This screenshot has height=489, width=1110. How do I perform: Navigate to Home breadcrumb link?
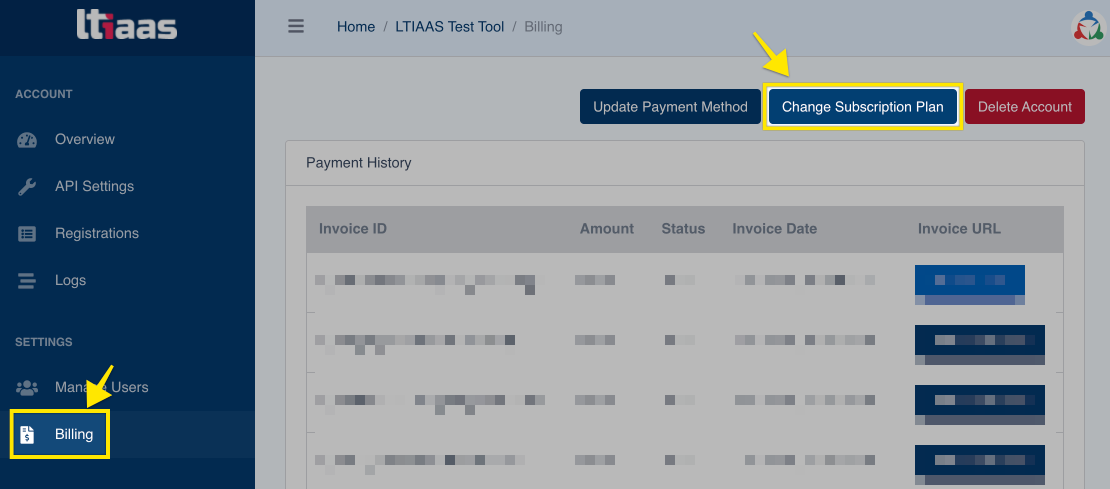(355, 27)
